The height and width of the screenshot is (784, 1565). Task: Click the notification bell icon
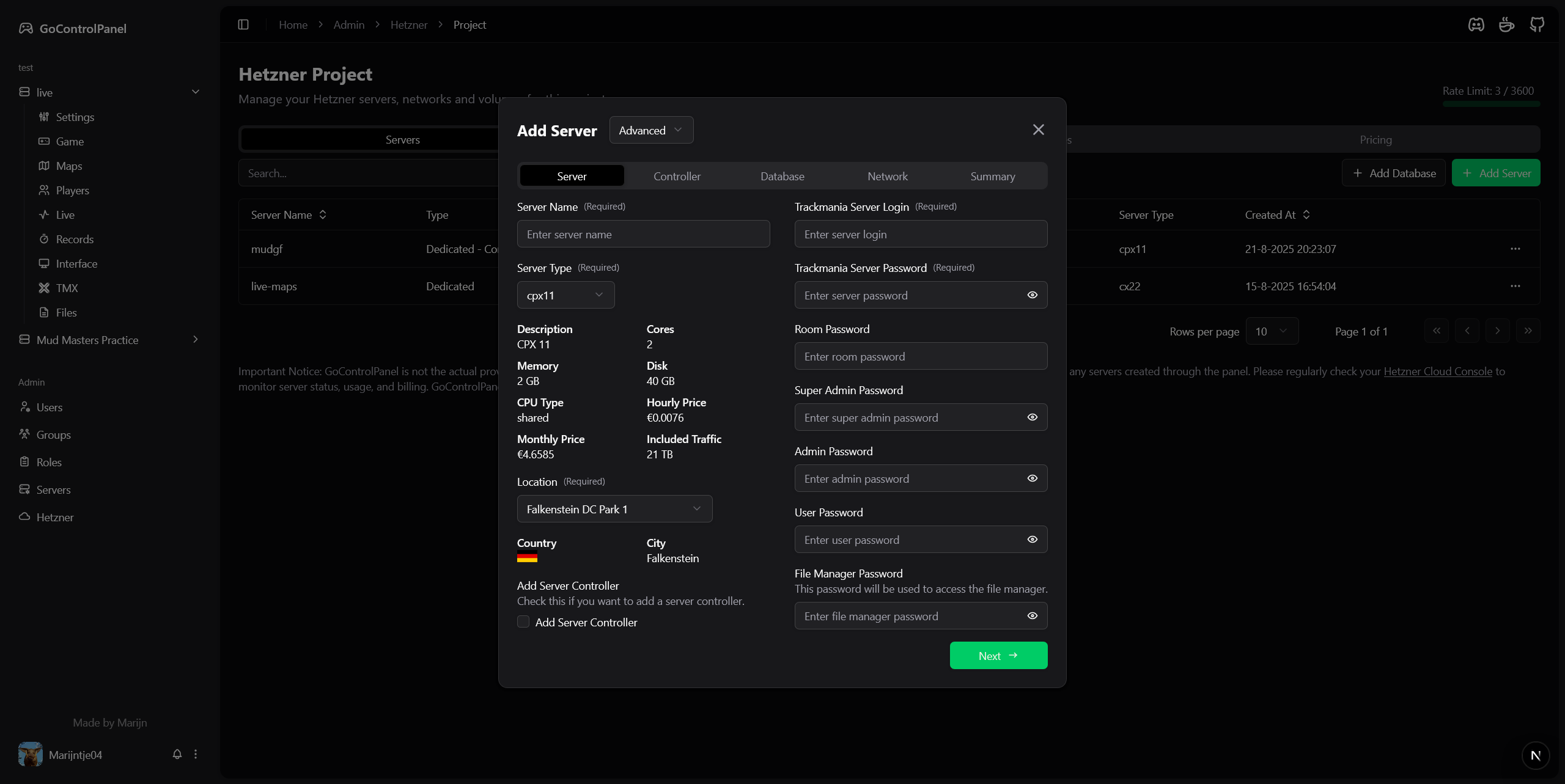(177, 754)
